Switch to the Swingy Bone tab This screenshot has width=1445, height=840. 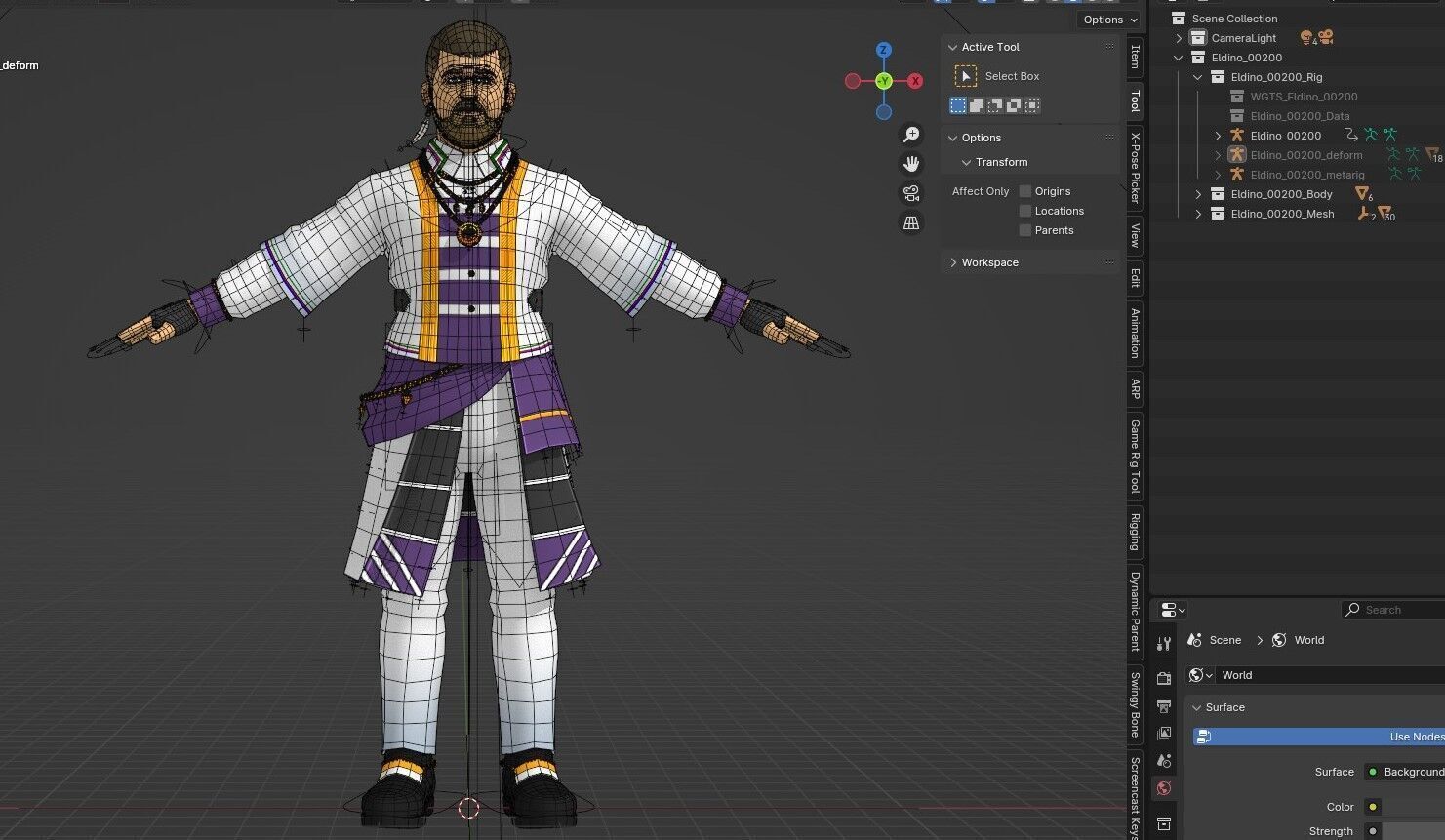click(x=1135, y=704)
